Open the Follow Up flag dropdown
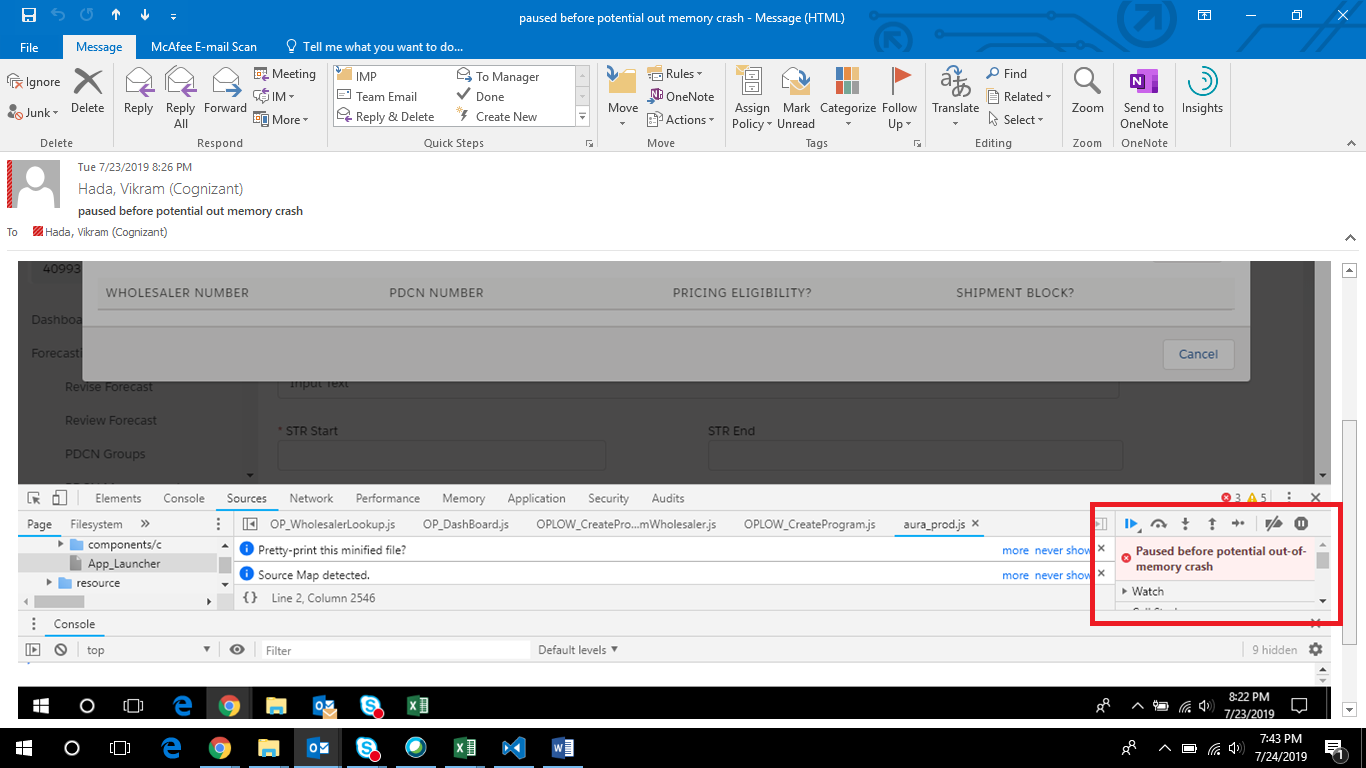 pos(899,98)
